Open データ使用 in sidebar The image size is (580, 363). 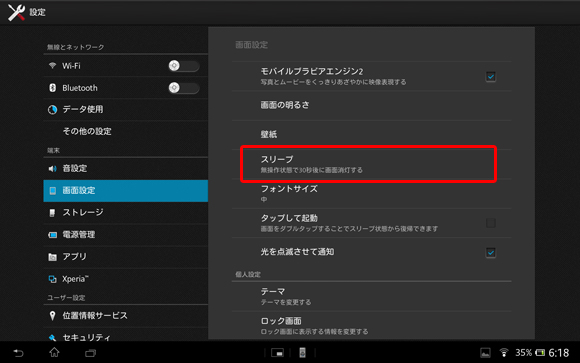[x=125, y=110]
